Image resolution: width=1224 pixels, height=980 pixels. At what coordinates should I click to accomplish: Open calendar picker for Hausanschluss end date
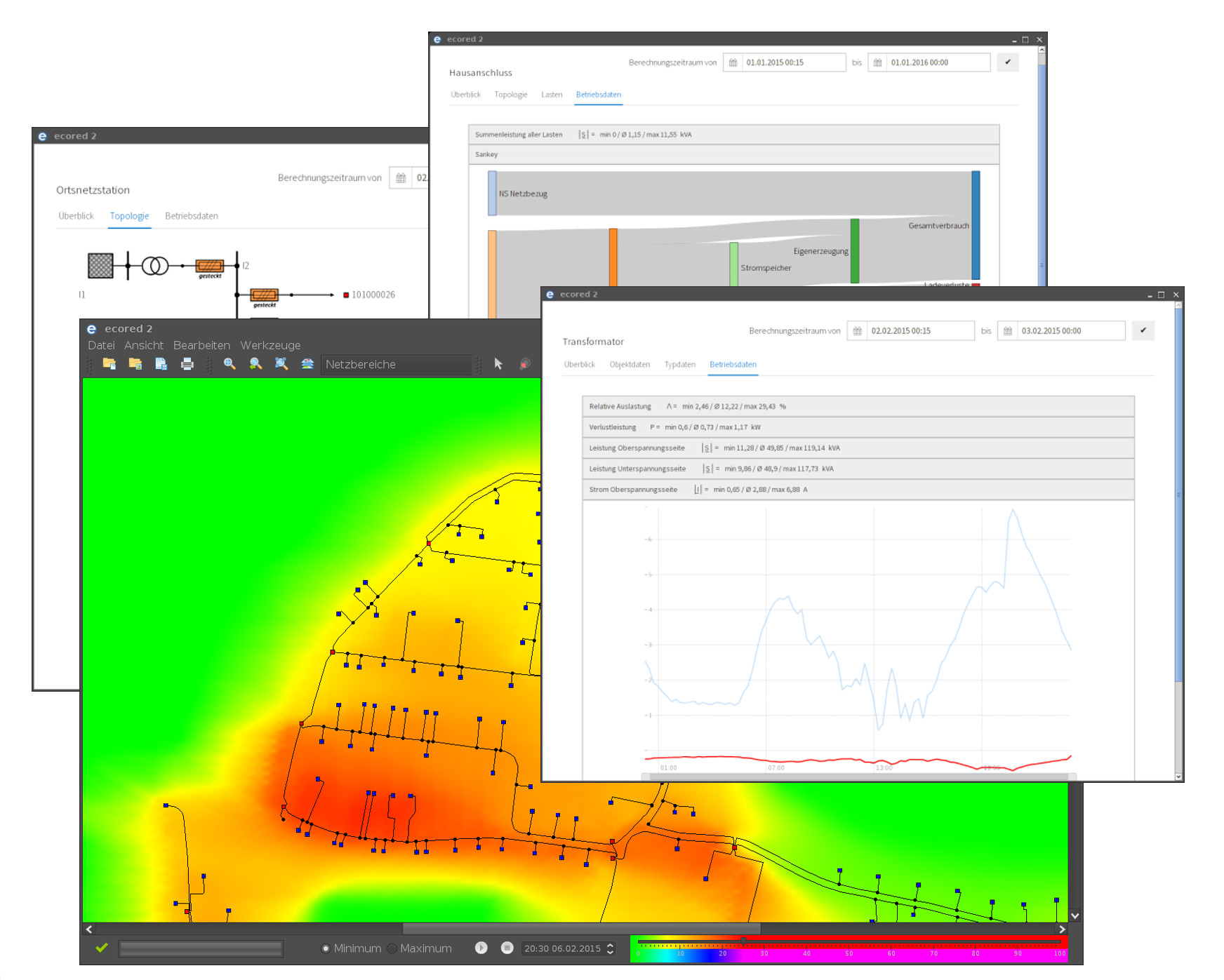877,62
